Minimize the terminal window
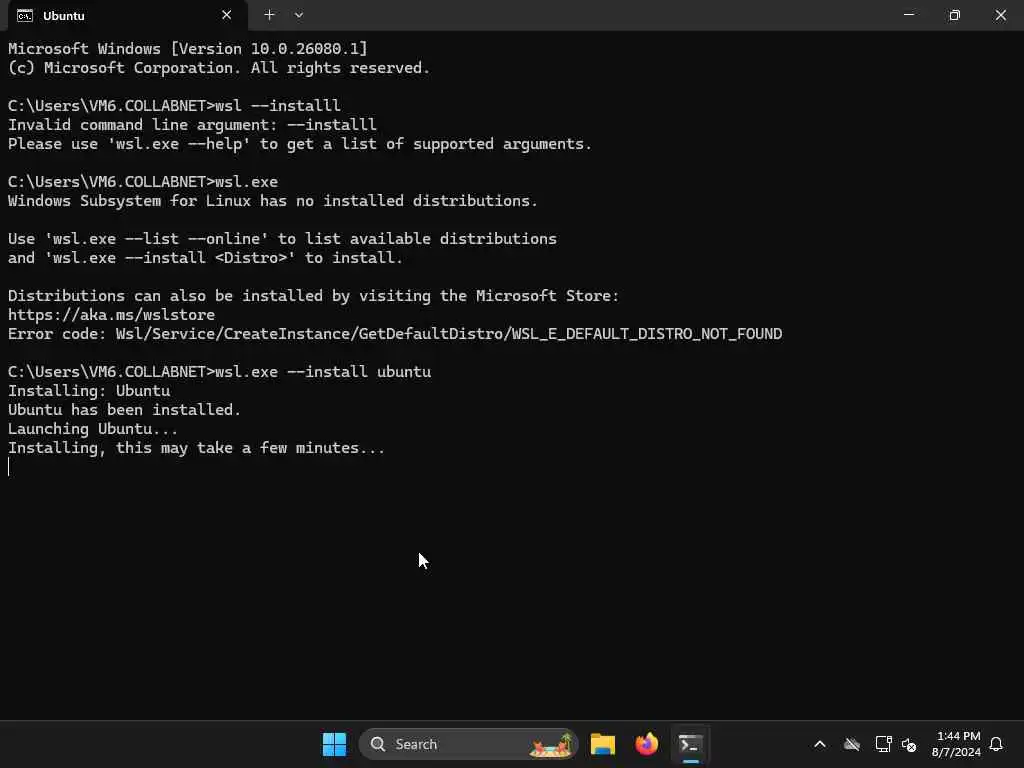Image resolution: width=1024 pixels, height=768 pixels. (x=908, y=14)
